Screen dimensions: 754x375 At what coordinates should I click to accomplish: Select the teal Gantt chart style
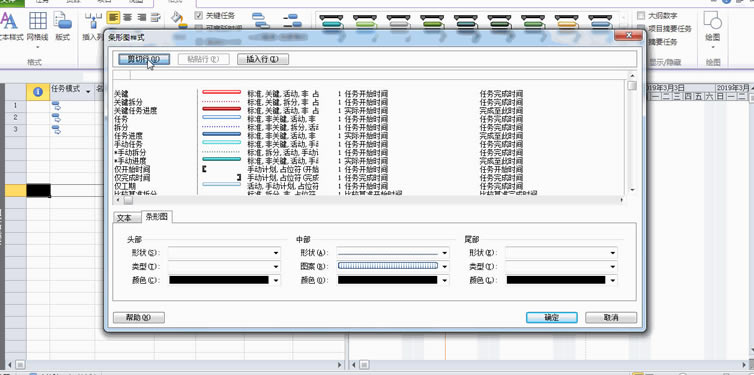pos(331,22)
